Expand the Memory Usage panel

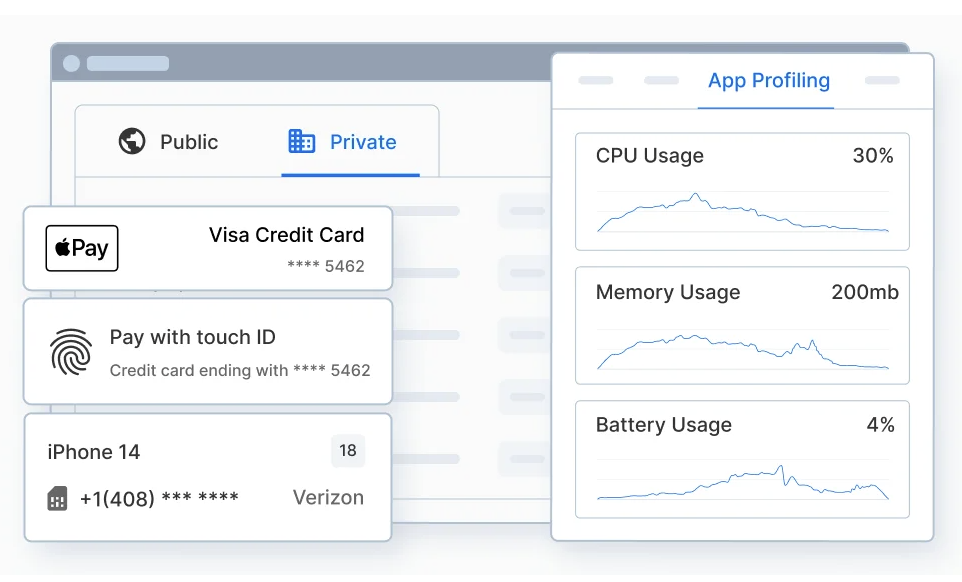point(742,325)
